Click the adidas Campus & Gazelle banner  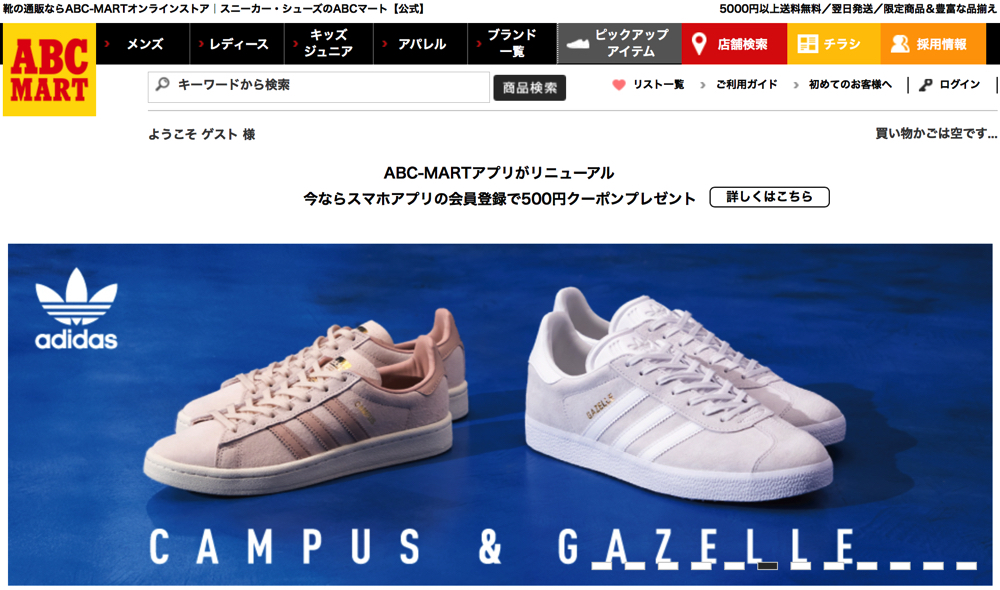tap(500, 415)
